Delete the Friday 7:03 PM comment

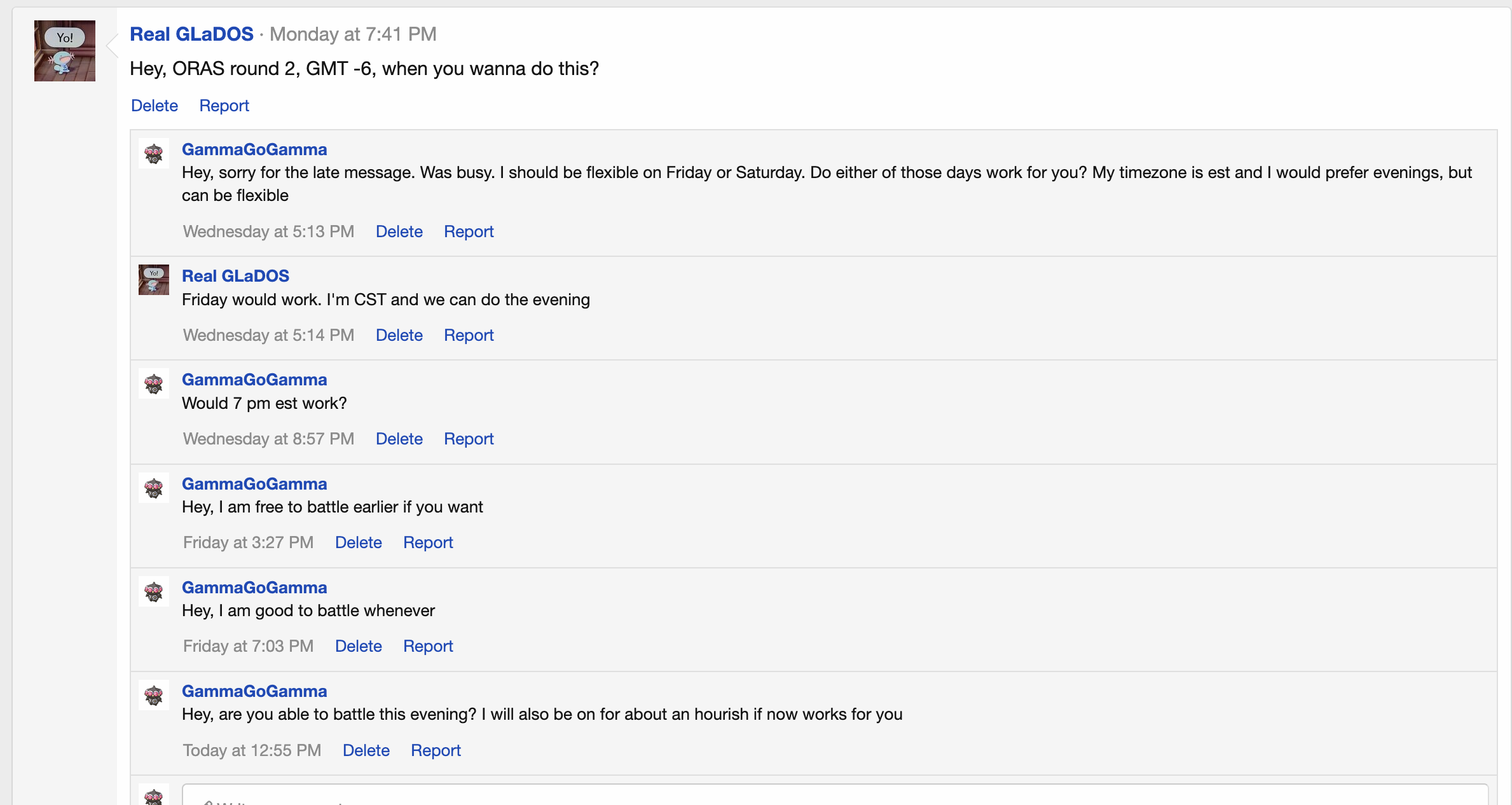(358, 646)
